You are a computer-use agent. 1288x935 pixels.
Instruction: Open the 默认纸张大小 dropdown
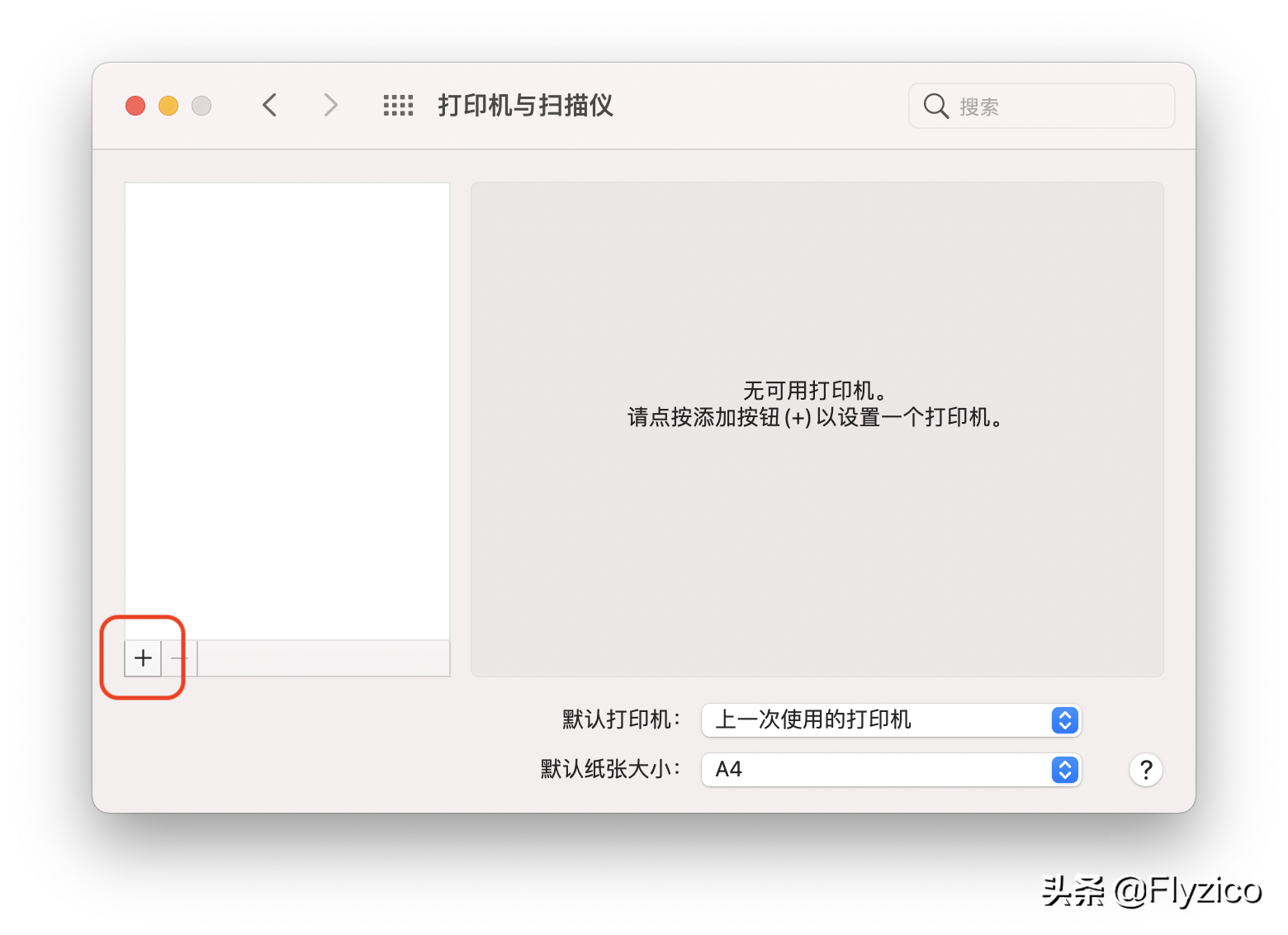click(x=890, y=770)
